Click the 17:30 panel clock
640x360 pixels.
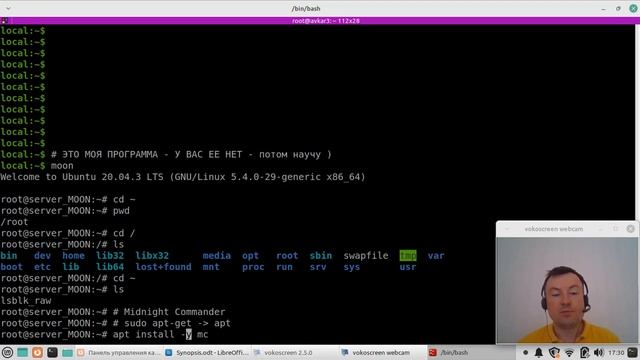click(x=616, y=352)
